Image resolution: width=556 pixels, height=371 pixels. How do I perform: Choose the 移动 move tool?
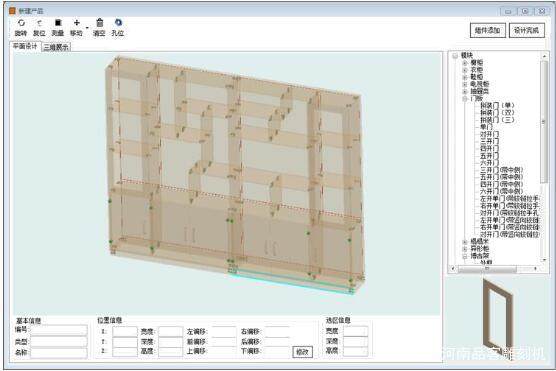(76, 27)
